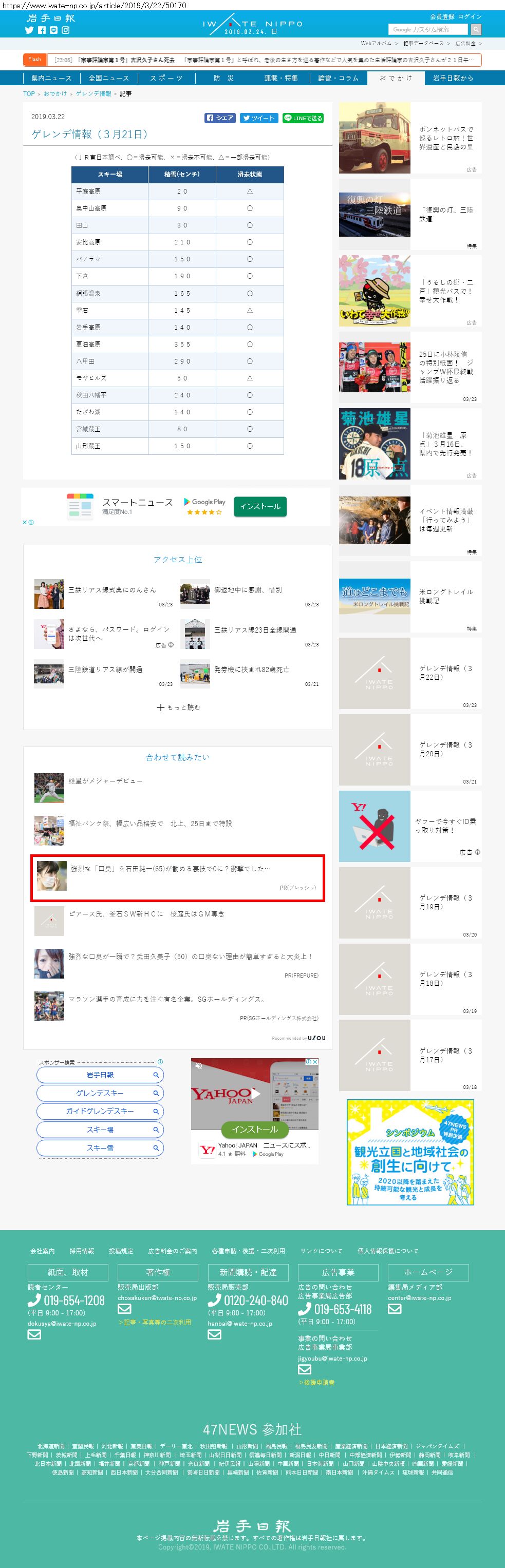The height and width of the screenshot is (1568, 505).
Task: Open the Twitter icon in header
Action: coord(29,30)
